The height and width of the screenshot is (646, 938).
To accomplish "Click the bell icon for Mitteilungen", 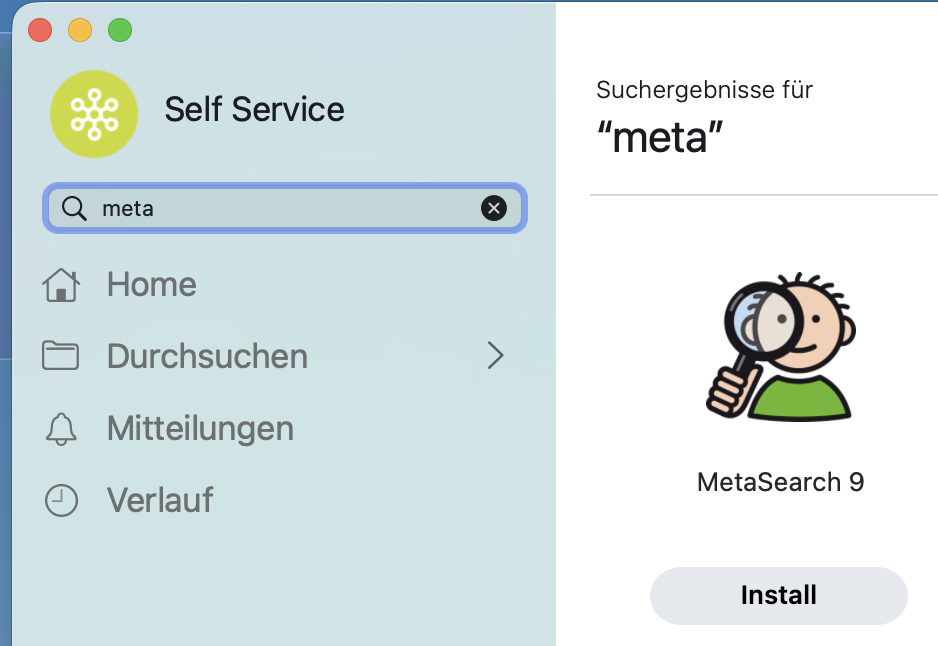I will [61, 429].
